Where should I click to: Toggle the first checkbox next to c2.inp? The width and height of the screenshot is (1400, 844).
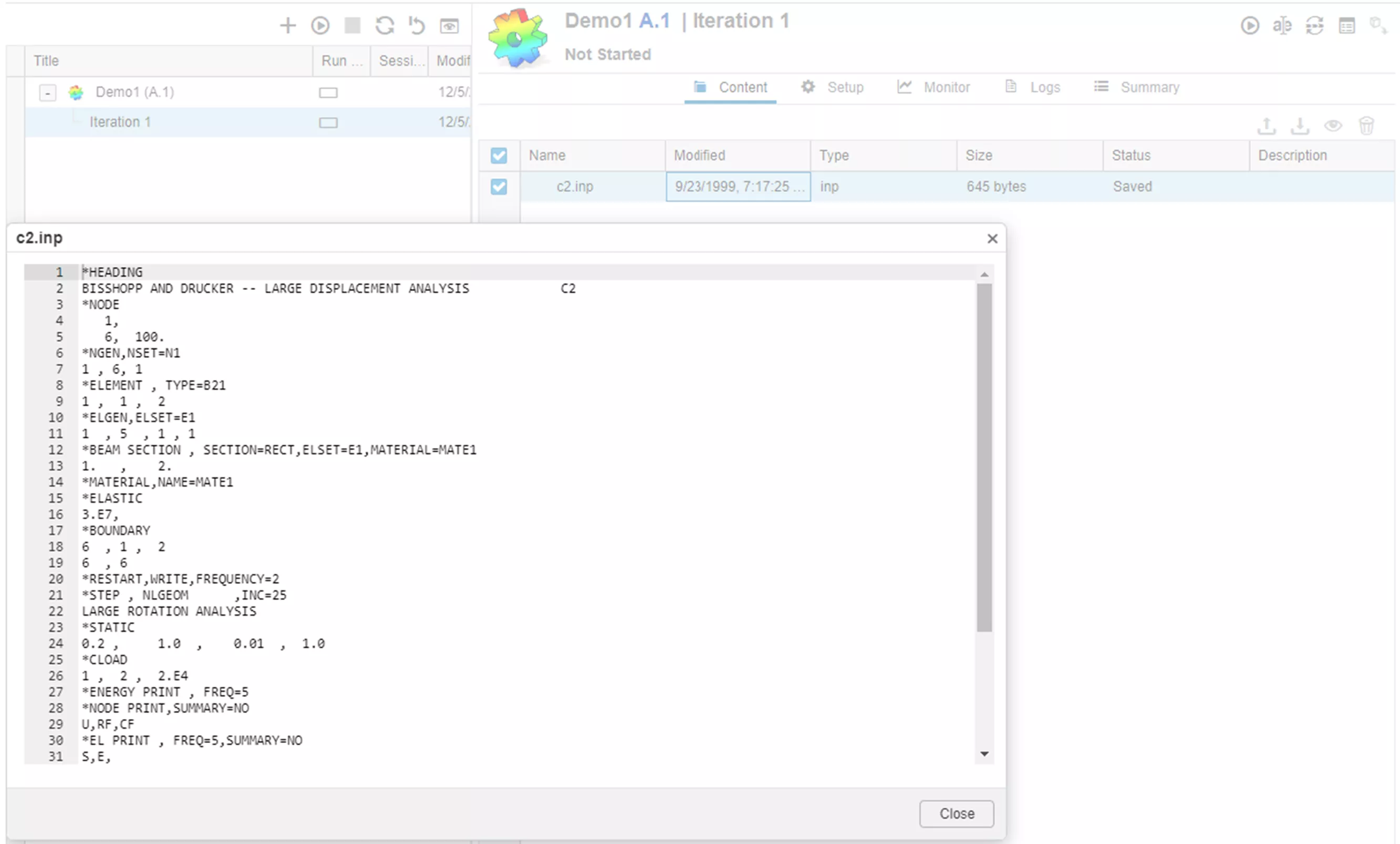pyautogui.click(x=498, y=186)
